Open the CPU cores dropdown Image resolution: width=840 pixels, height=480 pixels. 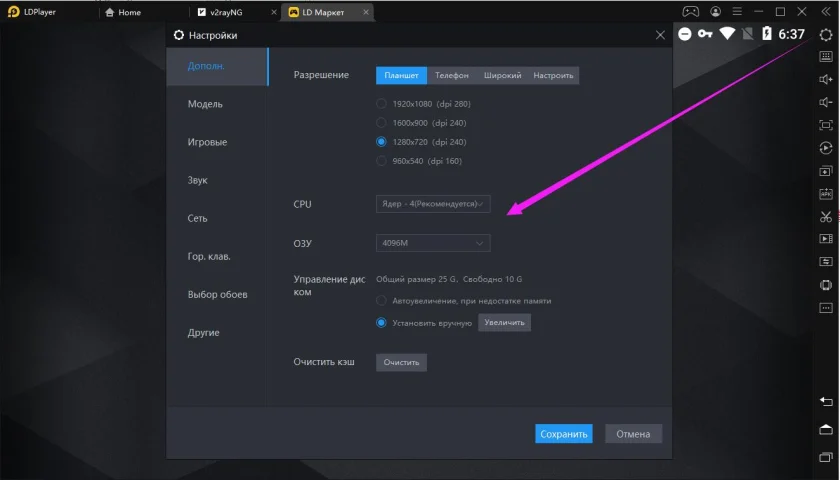(433, 204)
